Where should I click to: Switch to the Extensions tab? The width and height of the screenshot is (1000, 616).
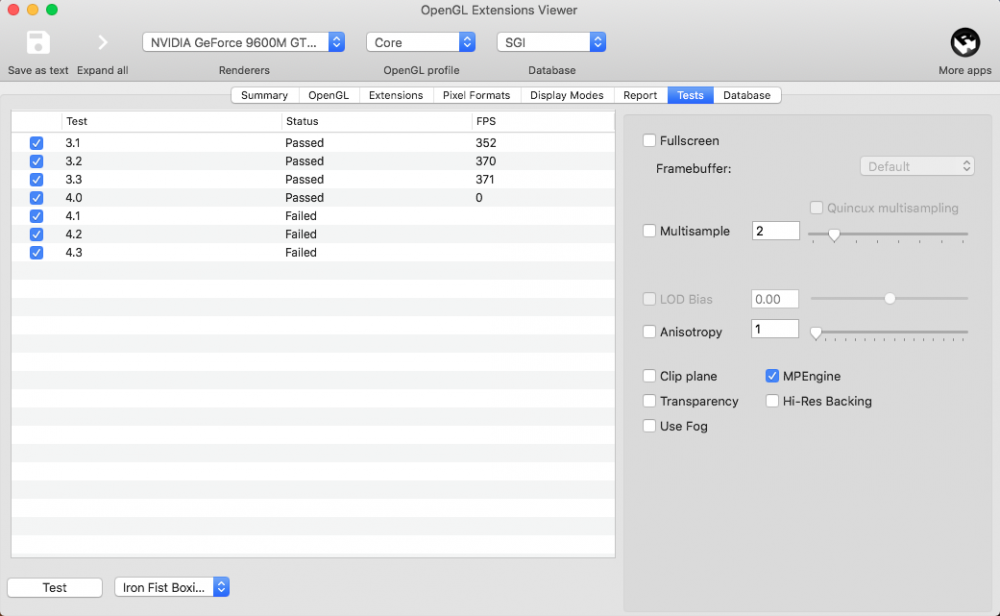coord(396,95)
